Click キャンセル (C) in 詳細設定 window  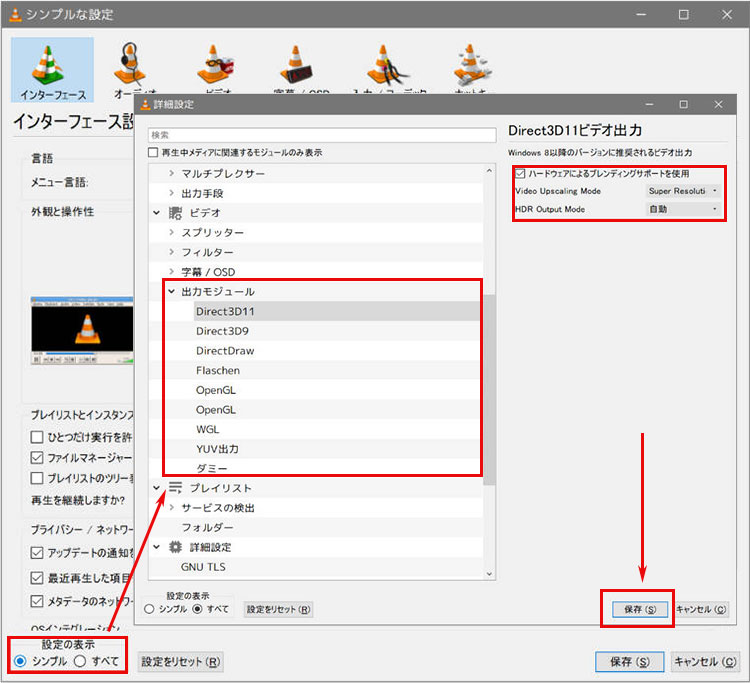[701, 609]
